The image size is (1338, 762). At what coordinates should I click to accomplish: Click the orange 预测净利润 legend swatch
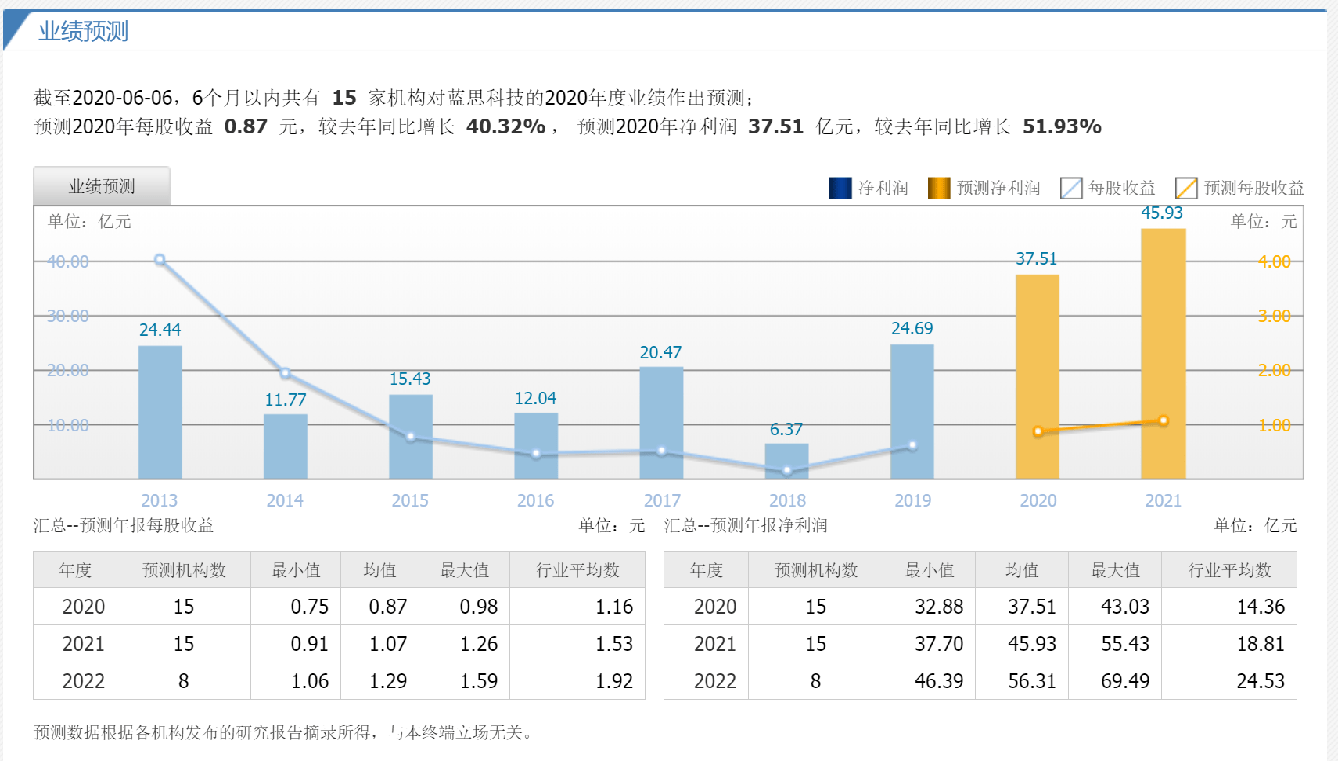(938, 188)
